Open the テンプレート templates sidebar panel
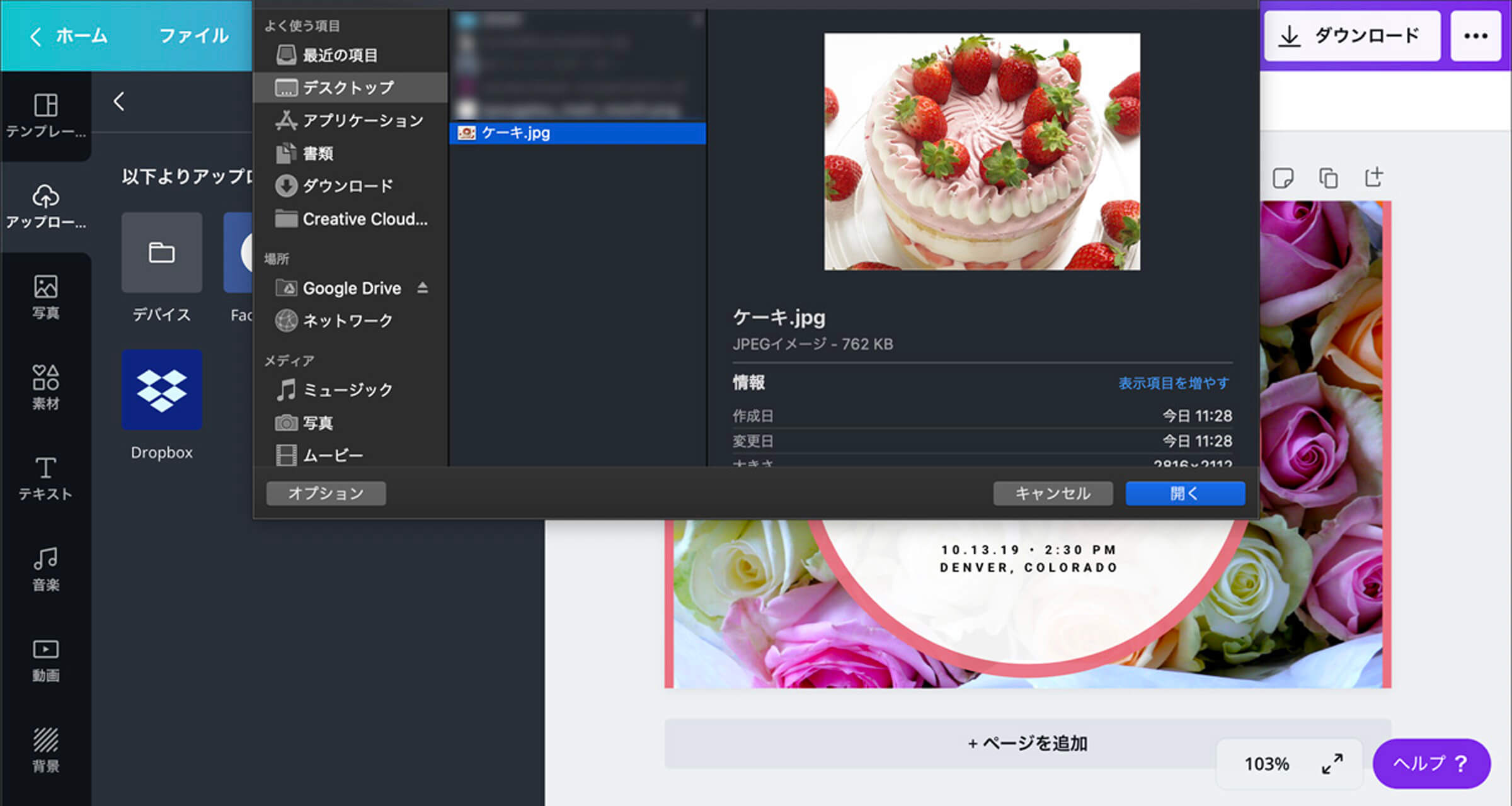This screenshot has width=1512, height=806. point(45,116)
